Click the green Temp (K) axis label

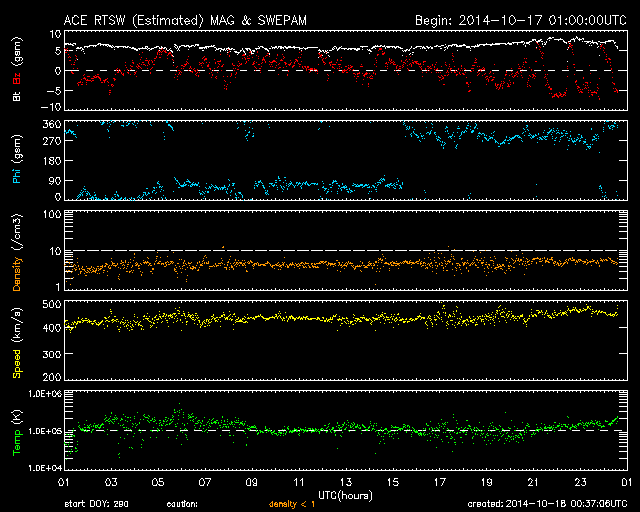click(x=16, y=430)
